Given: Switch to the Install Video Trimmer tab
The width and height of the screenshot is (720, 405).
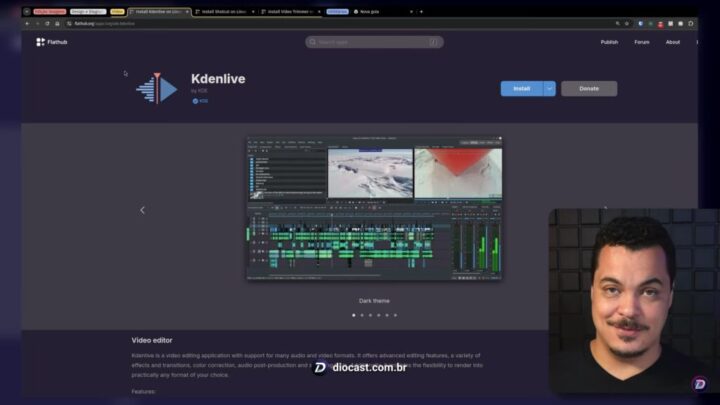Looking at the screenshot, I should click(x=290, y=11).
